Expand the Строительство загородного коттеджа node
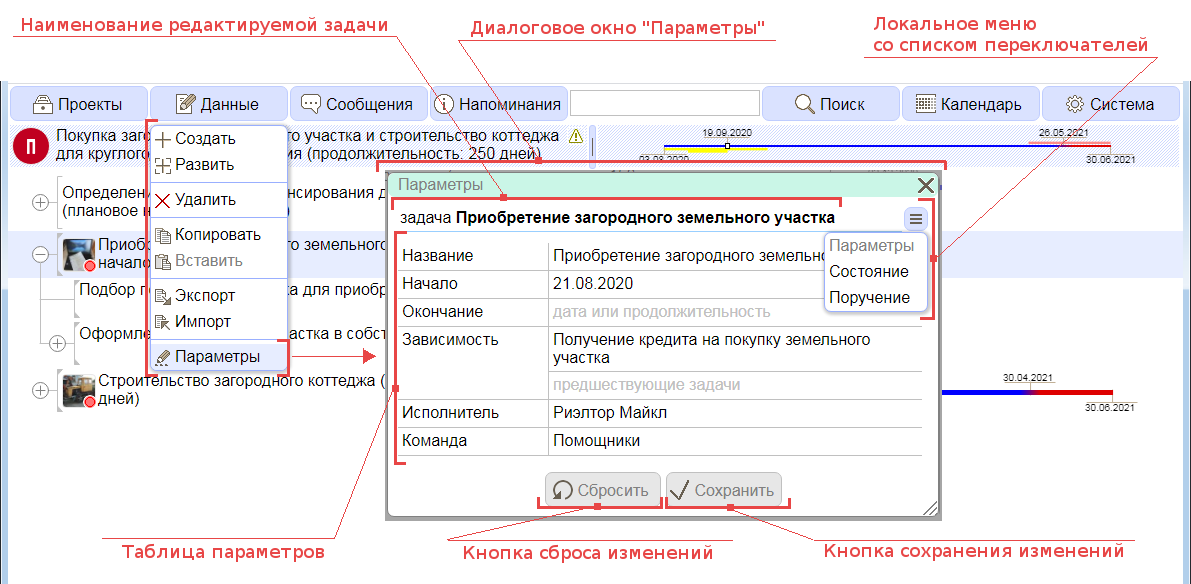The image size is (1191, 584). point(39,390)
